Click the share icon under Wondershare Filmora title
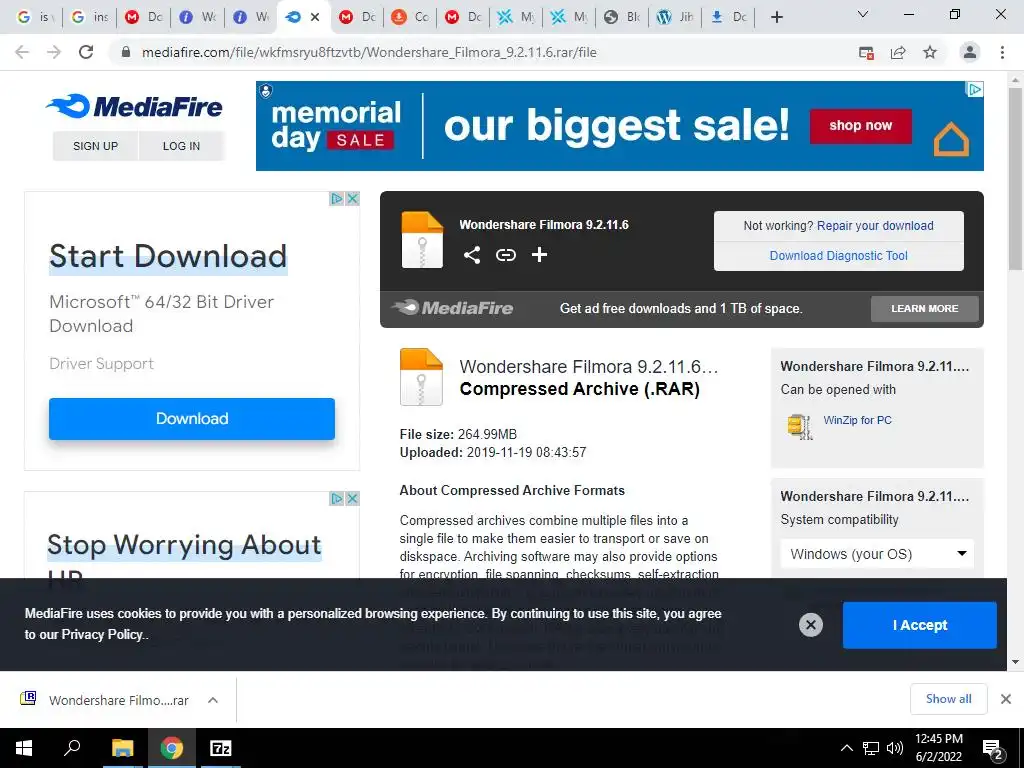The width and height of the screenshot is (1024, 768). click(x=472, y=255)
